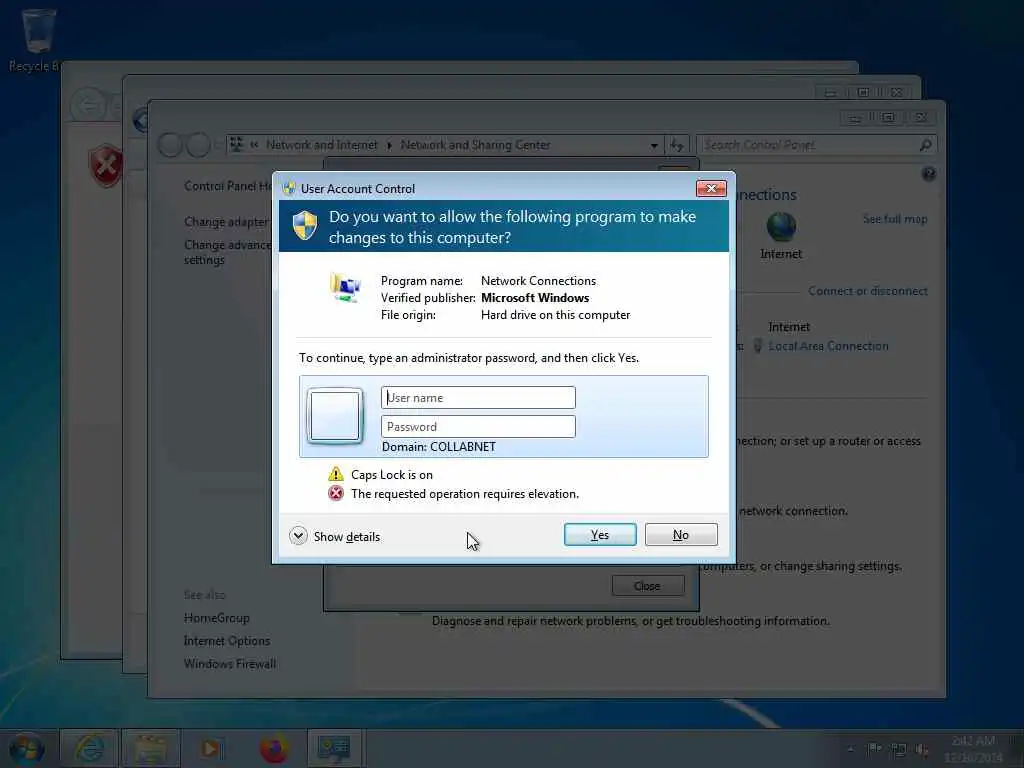Select Control Panel taskbar button
The image size is (1024, 768).
(334, 748)
